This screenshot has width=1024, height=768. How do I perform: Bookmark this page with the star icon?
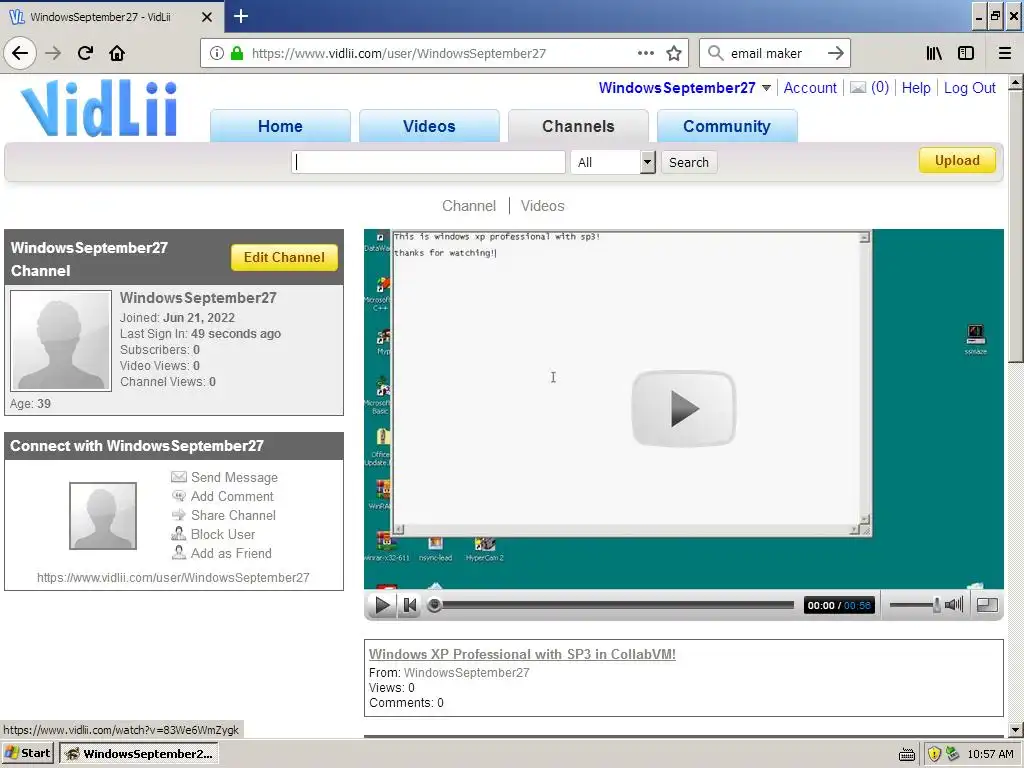674,54
